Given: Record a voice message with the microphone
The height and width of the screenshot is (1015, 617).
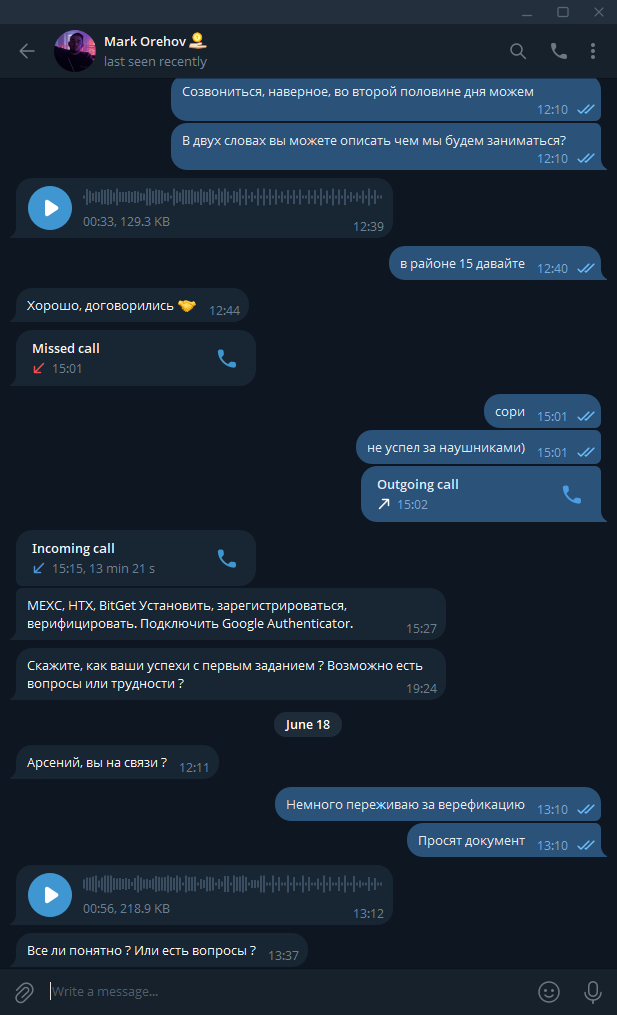Looking at the screenshot, I should coord(593,991).
